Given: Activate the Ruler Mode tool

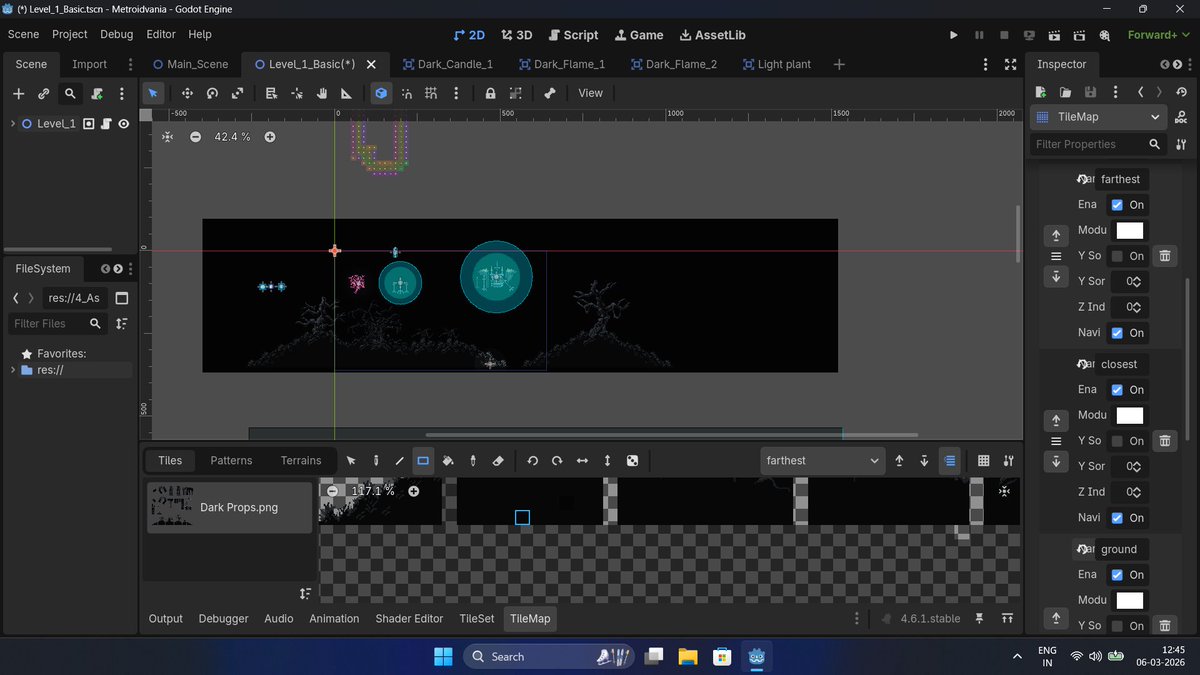Looking at the screenshot, I should click(x=347, y=93).
